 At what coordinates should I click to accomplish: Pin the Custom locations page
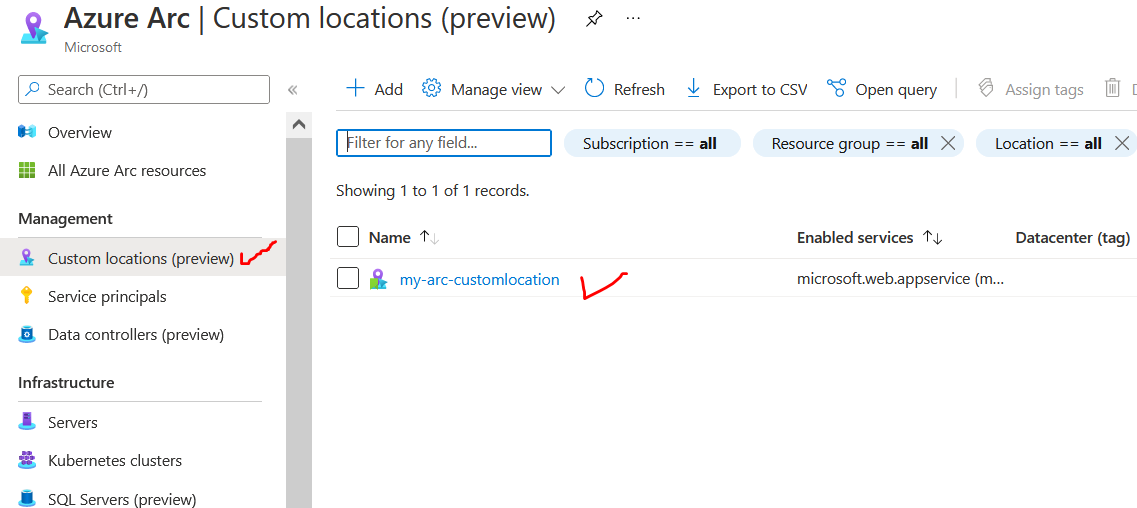(x=594, y=20)
